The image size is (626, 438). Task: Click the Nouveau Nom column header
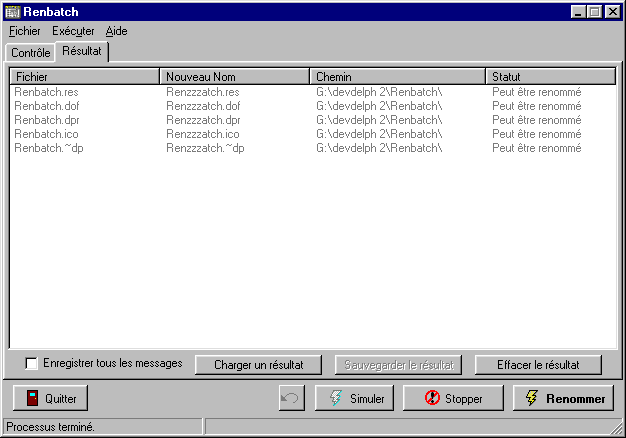tap(235, 76)
